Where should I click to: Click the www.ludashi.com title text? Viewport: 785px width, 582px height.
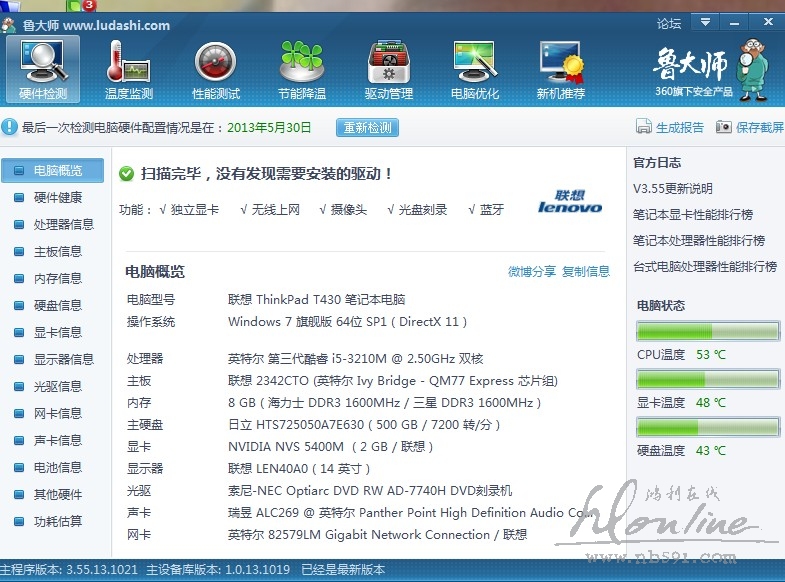point(117,26)
